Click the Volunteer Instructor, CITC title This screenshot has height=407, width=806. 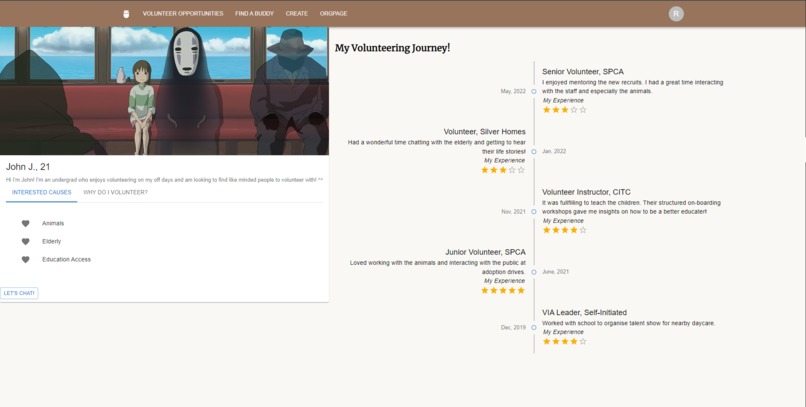(x=586, y=192)
